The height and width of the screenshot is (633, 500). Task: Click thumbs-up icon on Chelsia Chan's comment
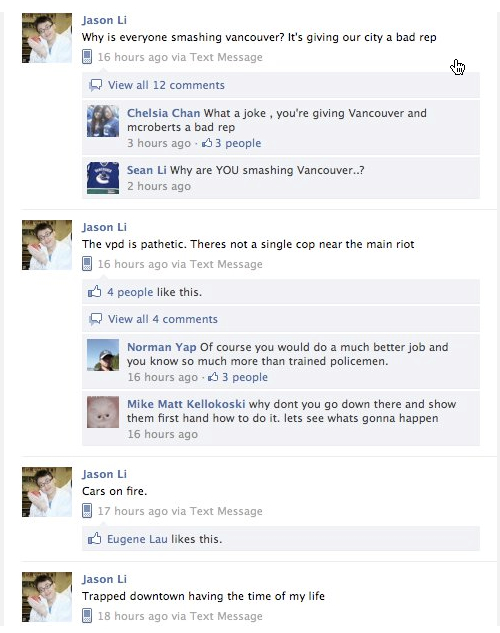point(207,143)
